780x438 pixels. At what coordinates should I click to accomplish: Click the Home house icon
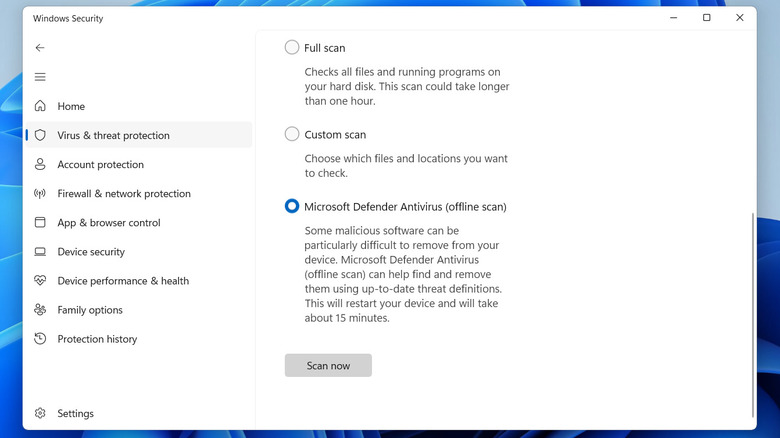pos(40,106)
